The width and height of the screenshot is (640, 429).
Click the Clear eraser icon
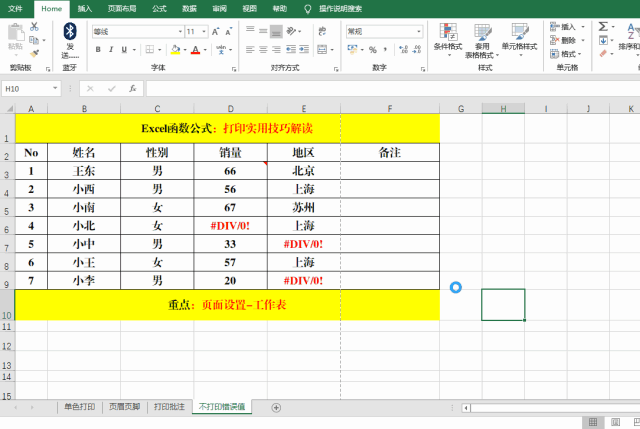(603, 53)
